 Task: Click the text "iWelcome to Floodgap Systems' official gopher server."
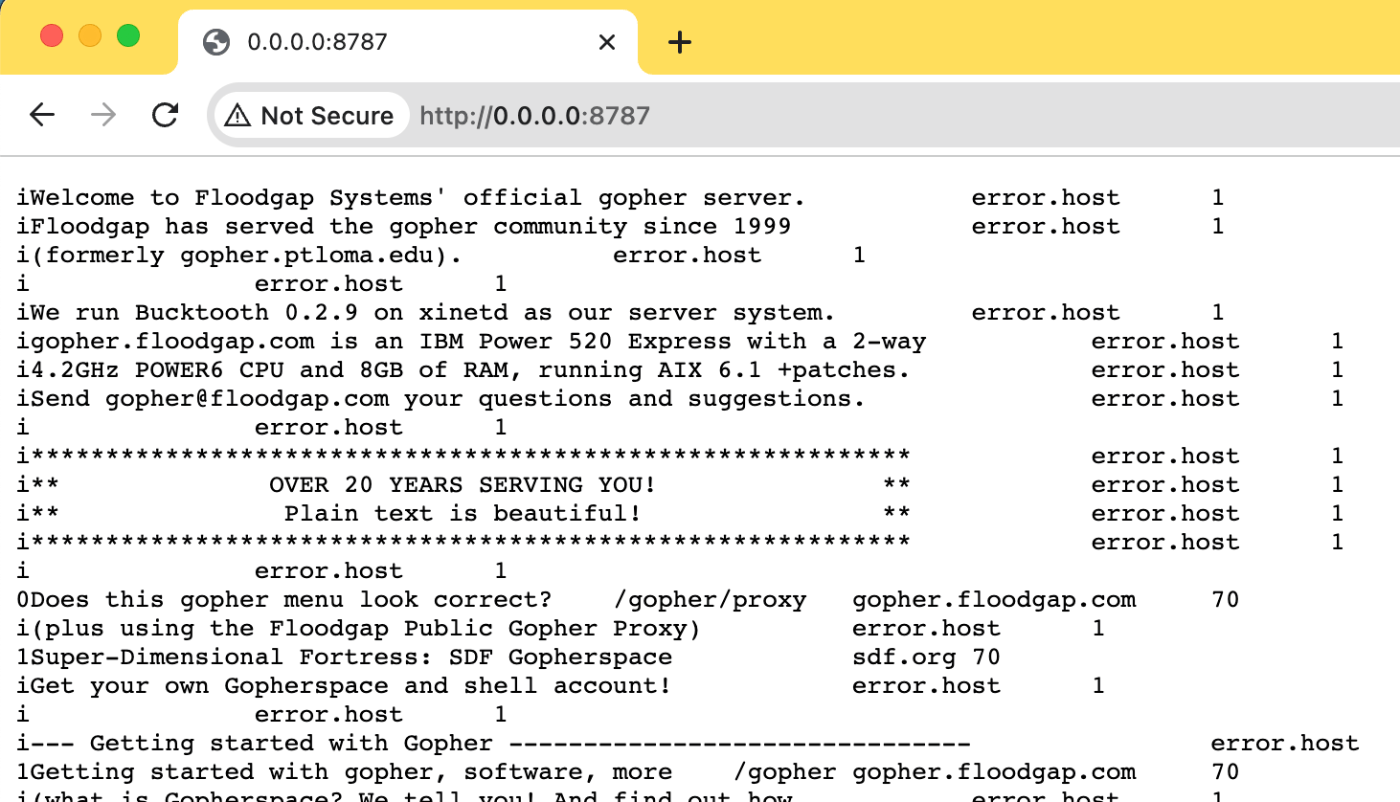(x=411, y=198)
